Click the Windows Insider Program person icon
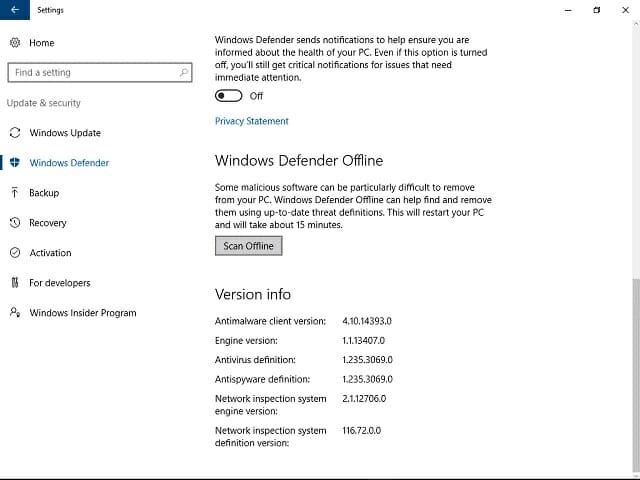640x480 pixels. [x=15, y=313]
